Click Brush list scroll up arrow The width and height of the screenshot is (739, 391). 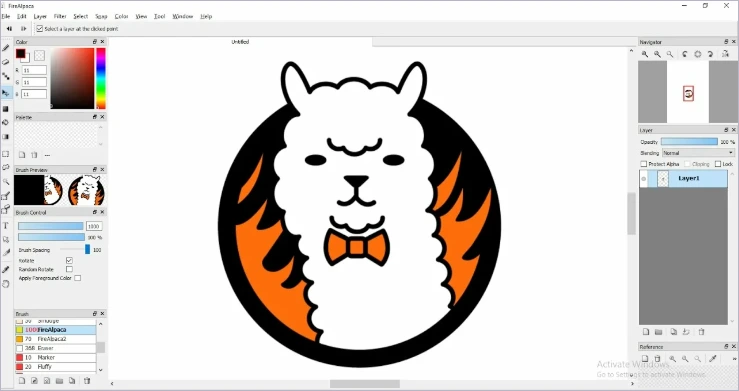(100, 324)
